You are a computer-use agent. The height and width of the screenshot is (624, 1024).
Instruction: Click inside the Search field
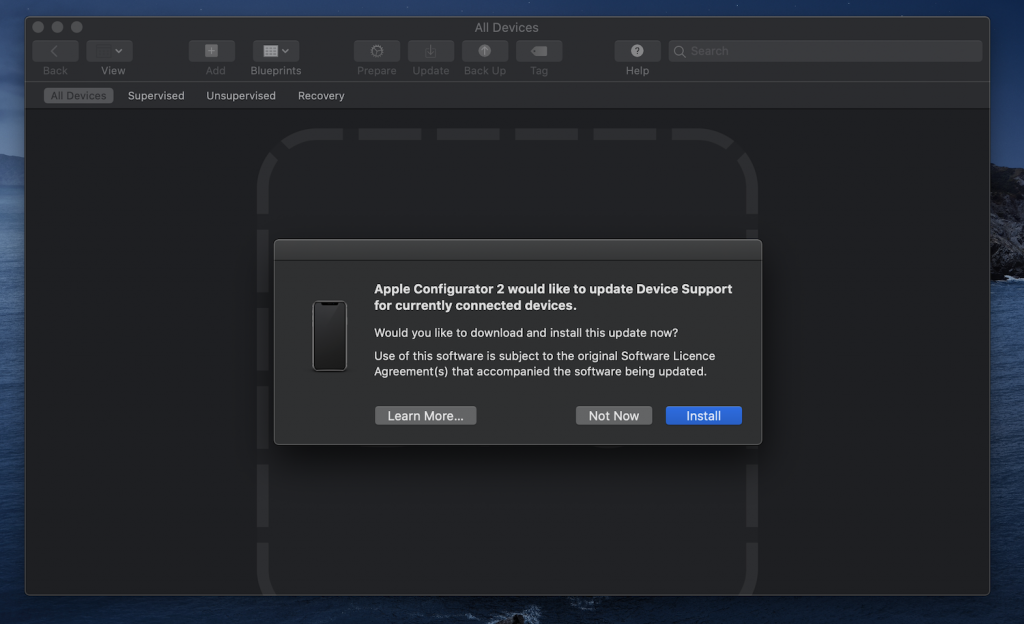click(824, 50)
